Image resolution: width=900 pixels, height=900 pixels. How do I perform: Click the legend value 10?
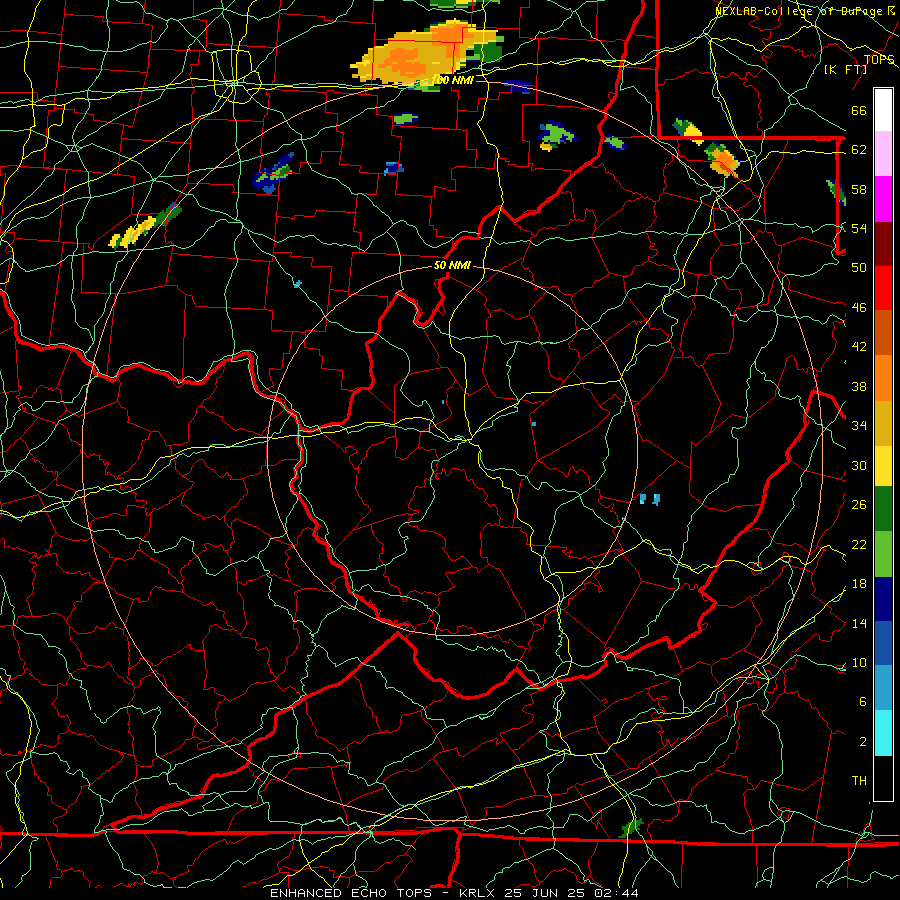[x=858, y=662]
